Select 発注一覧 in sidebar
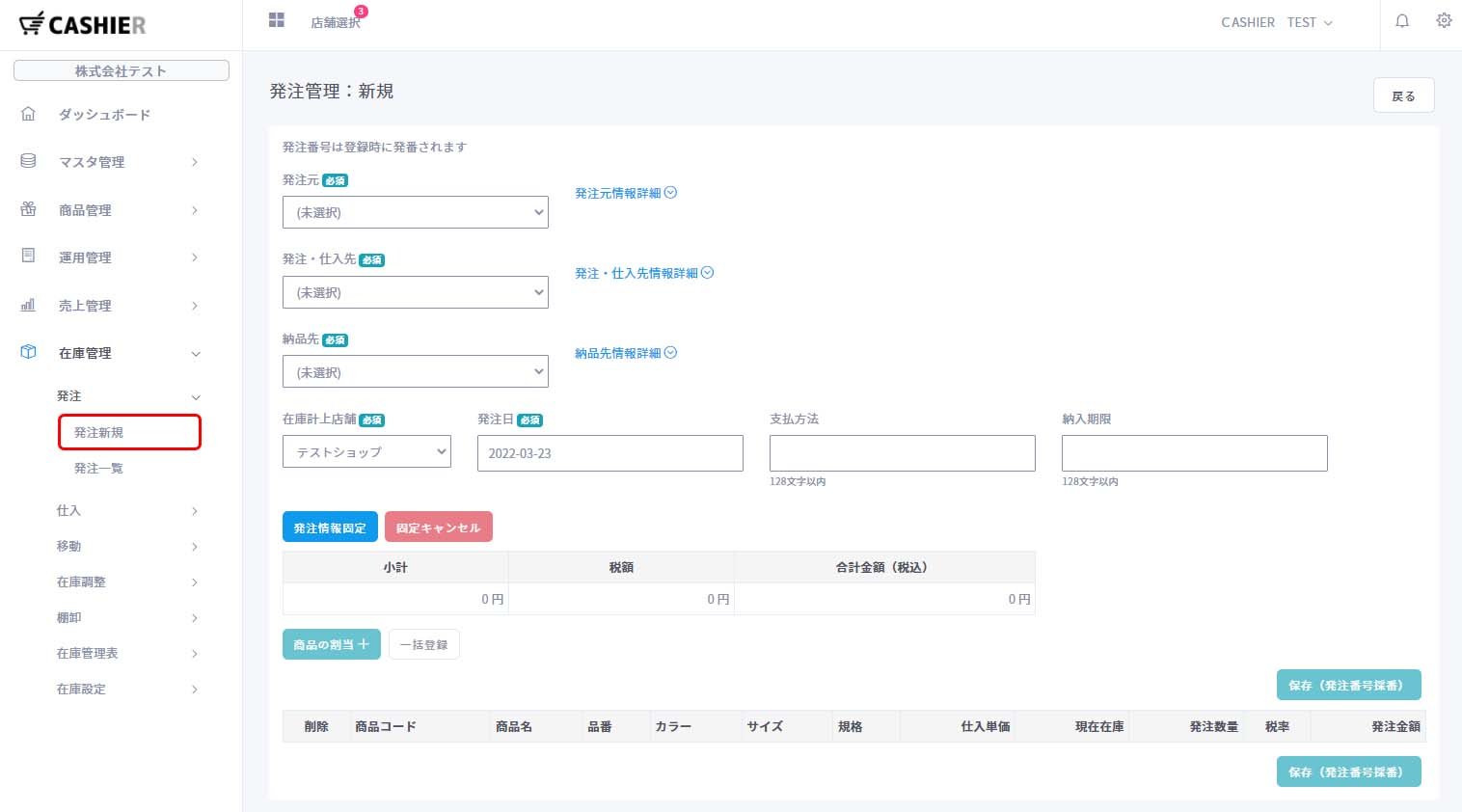 [x=98, y=469]
